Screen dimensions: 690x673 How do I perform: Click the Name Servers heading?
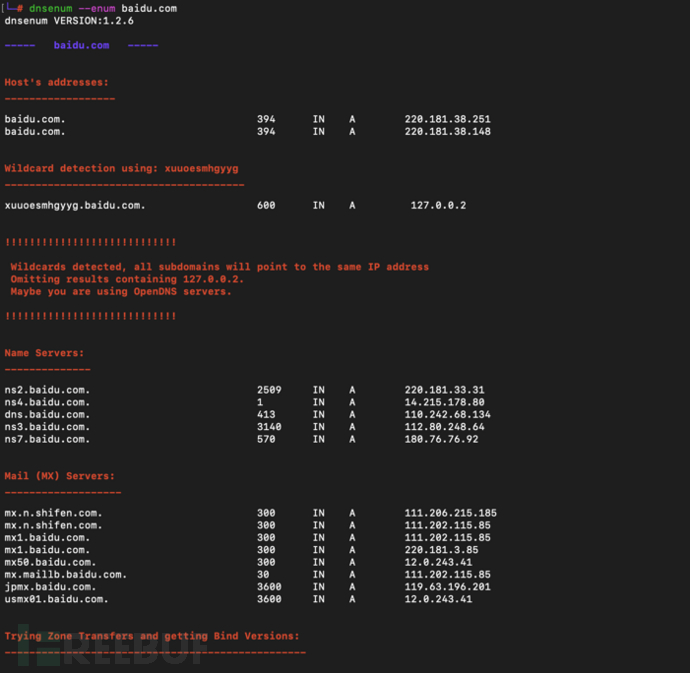click(x=44, y=353)
